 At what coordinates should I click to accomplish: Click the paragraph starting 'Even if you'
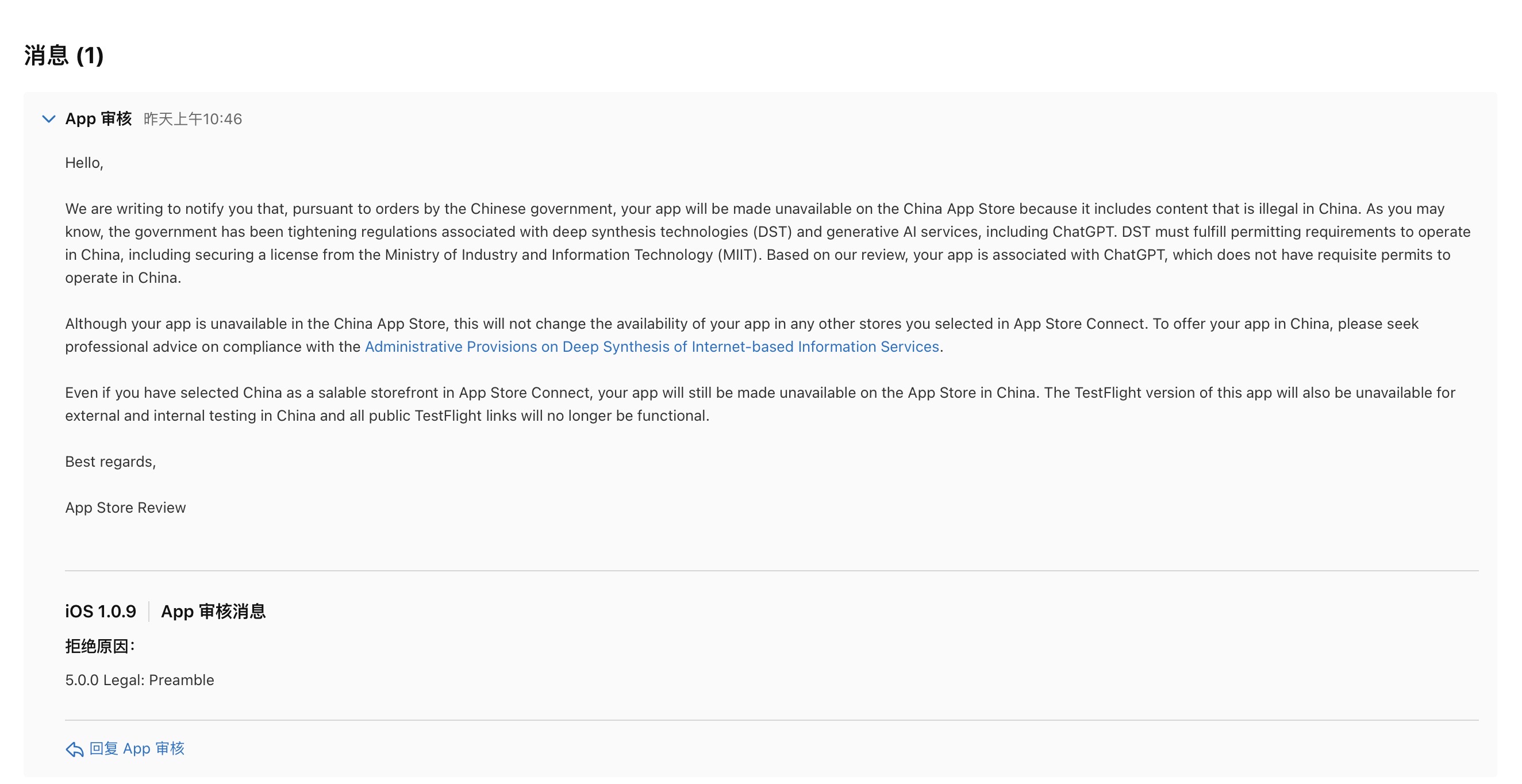[x=760, y=393]
